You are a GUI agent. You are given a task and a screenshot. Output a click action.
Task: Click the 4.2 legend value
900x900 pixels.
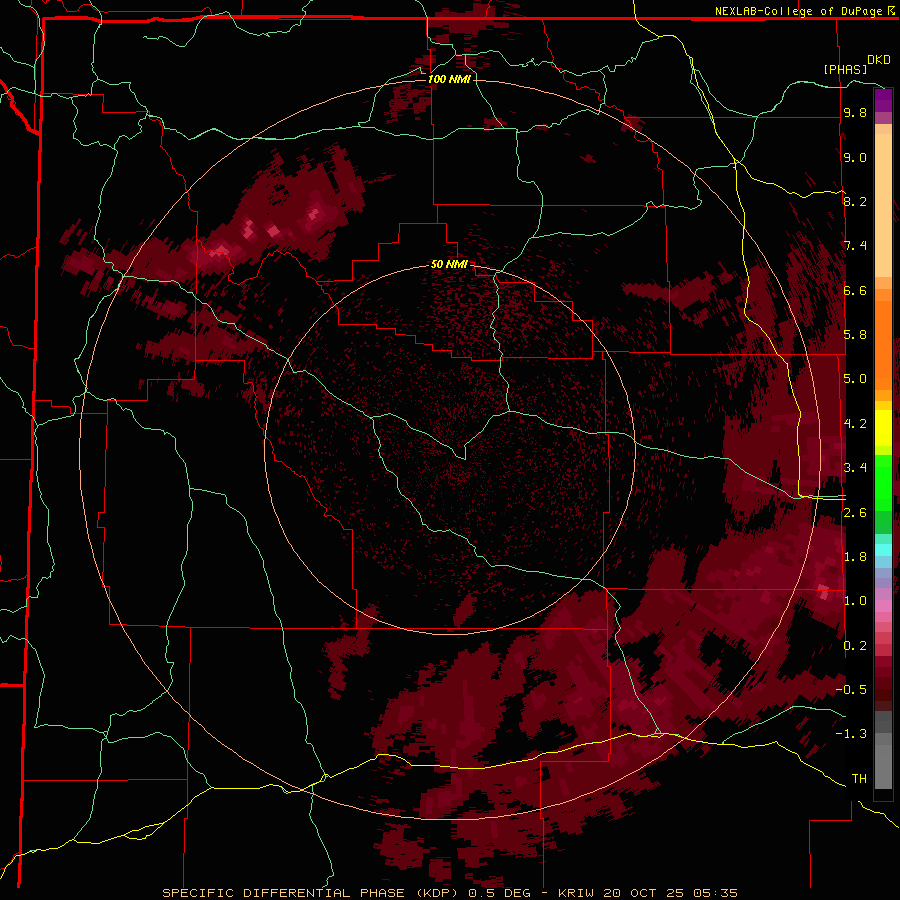point(855,424)
